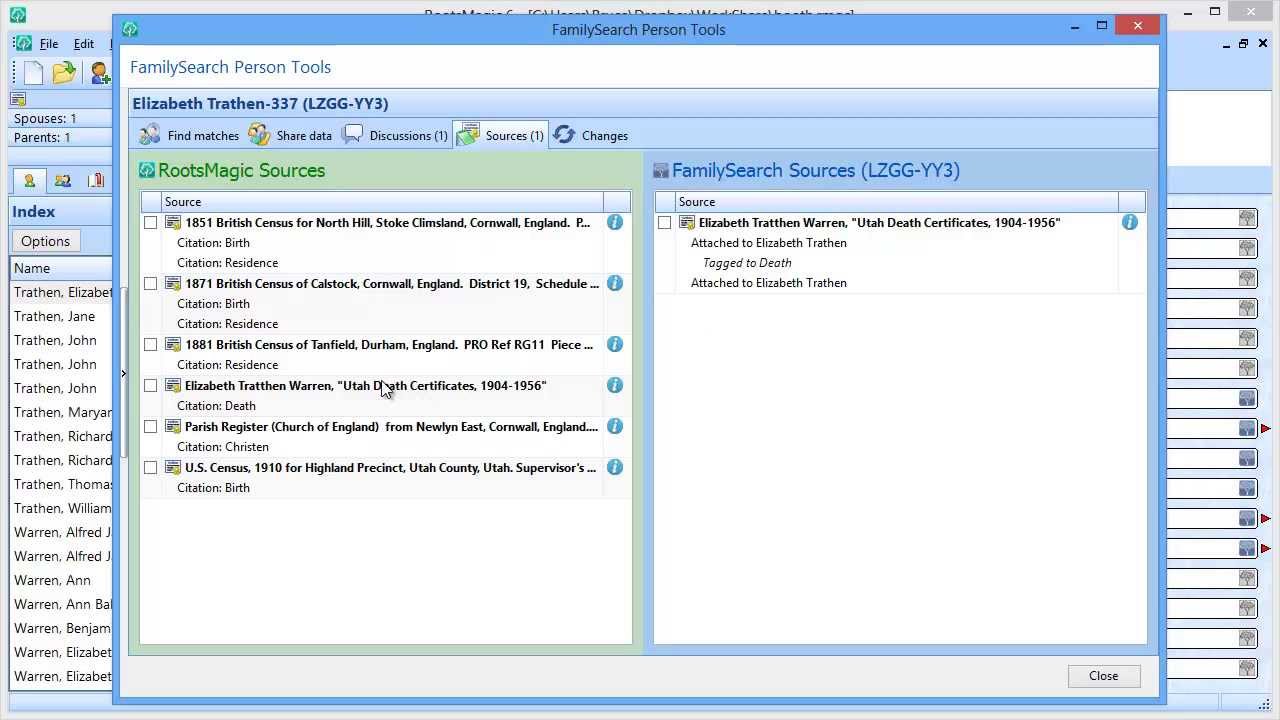
Task: Click source icon of Parish Register row
Action: click(173, 427)
